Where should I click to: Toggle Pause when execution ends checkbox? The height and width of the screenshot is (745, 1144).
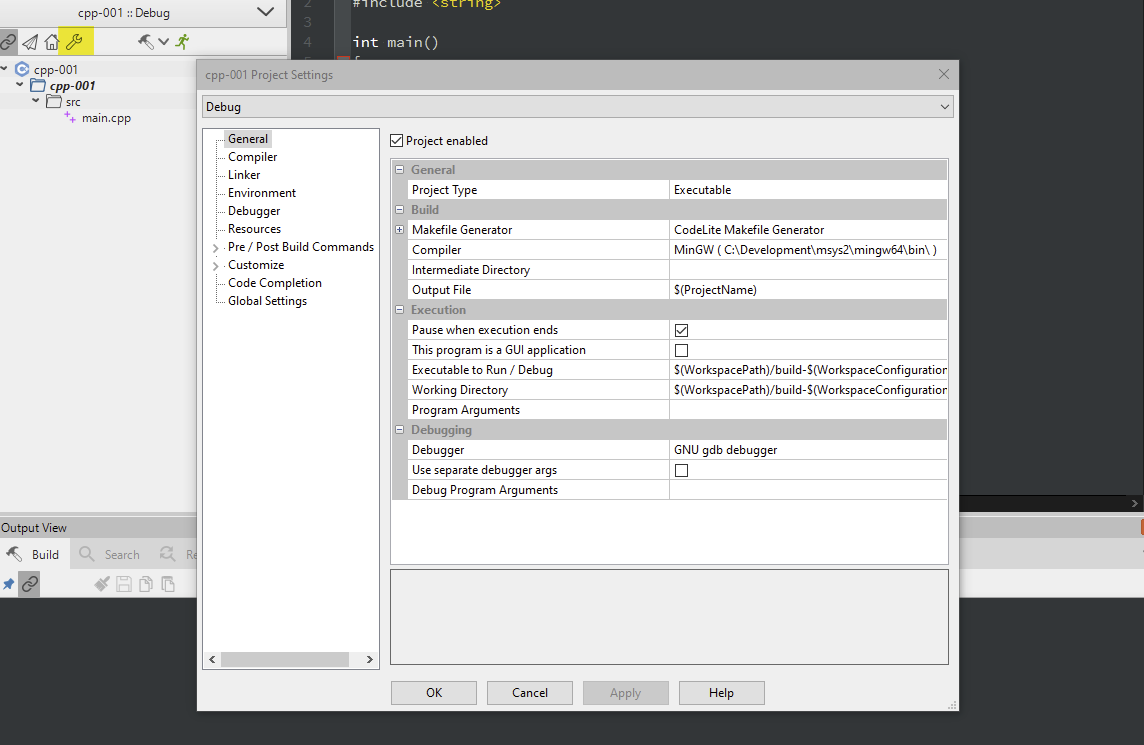click(x=681, y=331)
